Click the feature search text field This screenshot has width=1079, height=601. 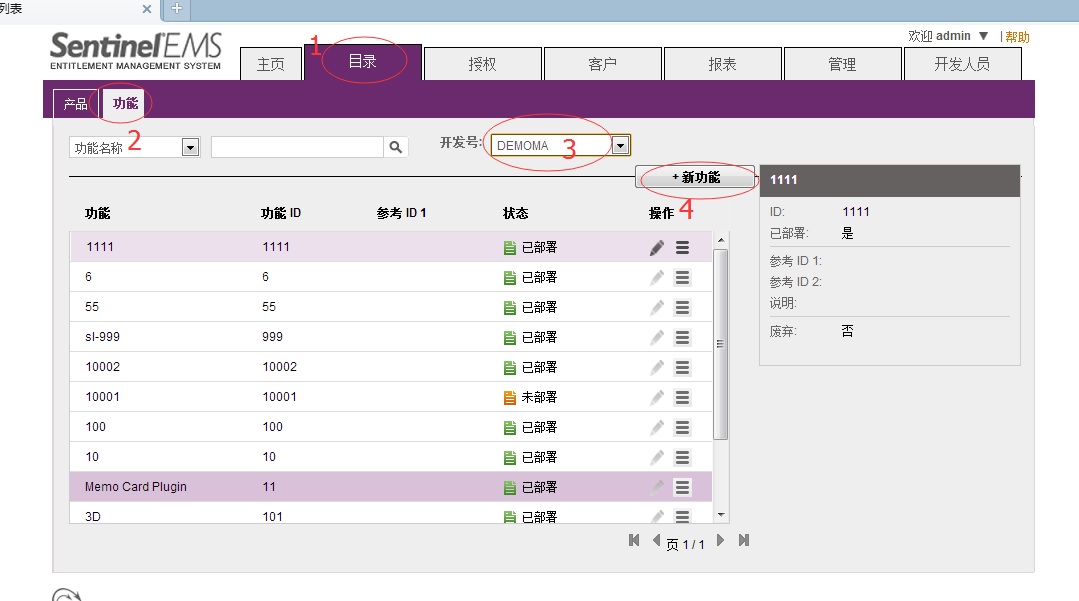click(x=297, y=147)
